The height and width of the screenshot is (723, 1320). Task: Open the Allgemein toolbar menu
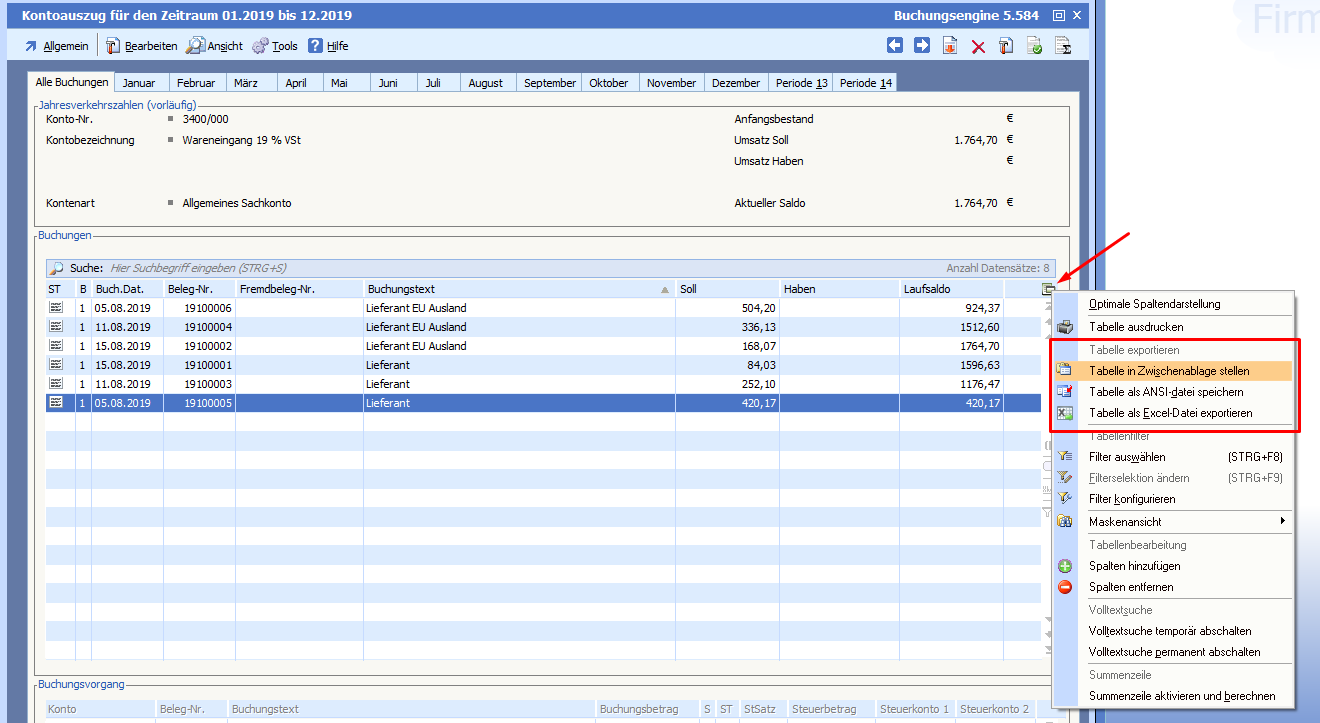click(56, 46)
